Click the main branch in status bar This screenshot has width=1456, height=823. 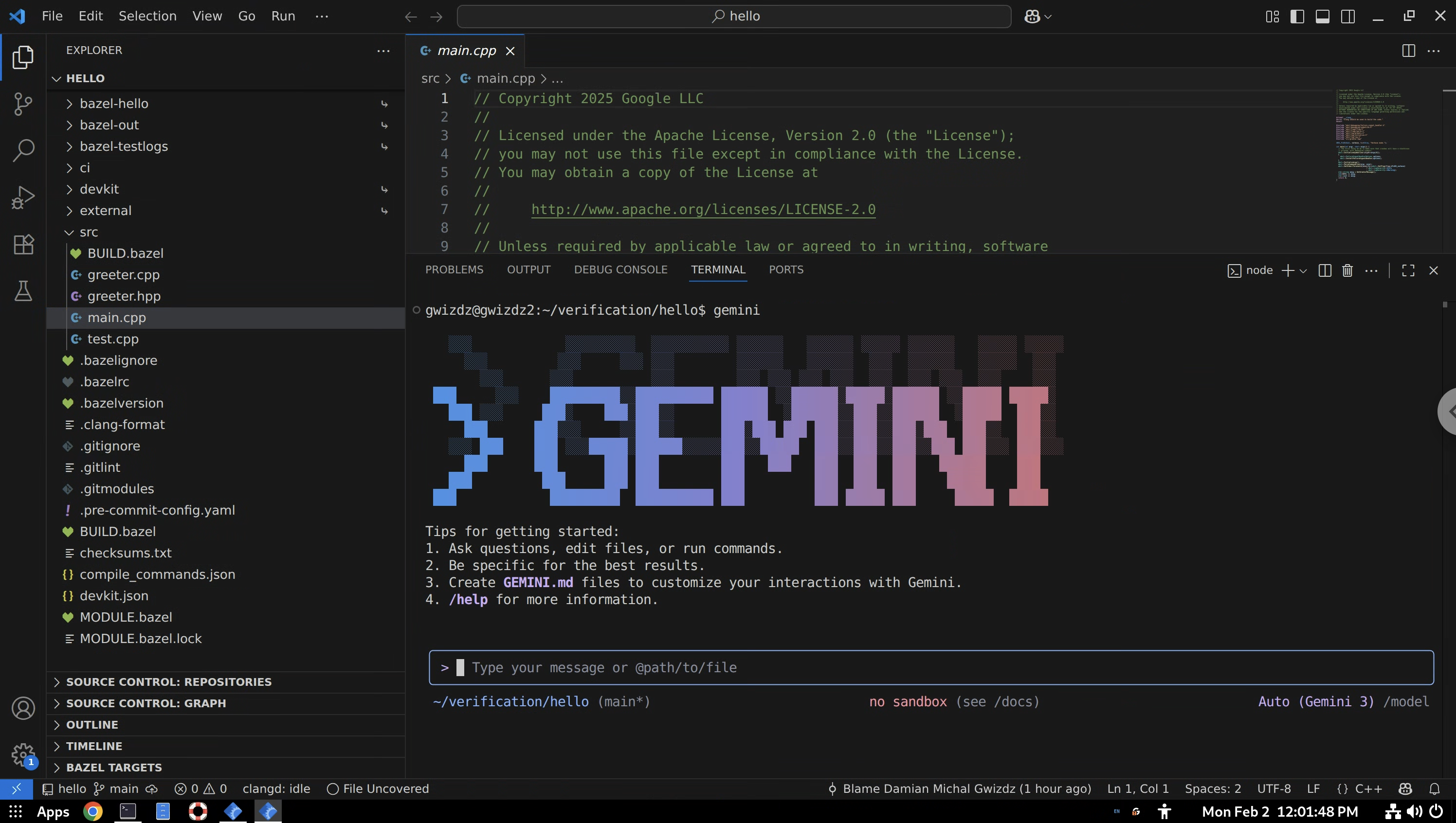point(116,788)
